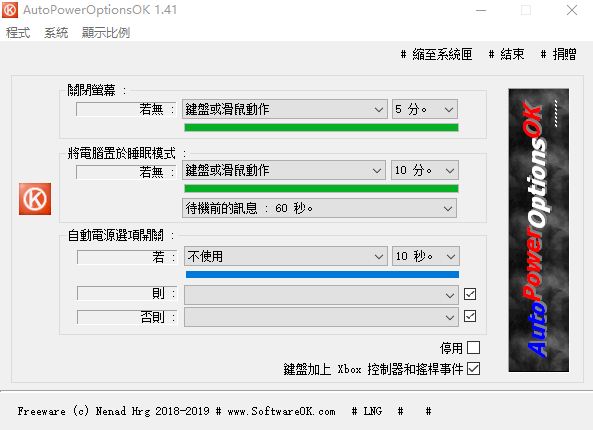The image size is (593, 430).
Task: Uncheck 鍵盤加上 Xbox 控制器和搖桿事件 checkbox
Action: (473, 369)
